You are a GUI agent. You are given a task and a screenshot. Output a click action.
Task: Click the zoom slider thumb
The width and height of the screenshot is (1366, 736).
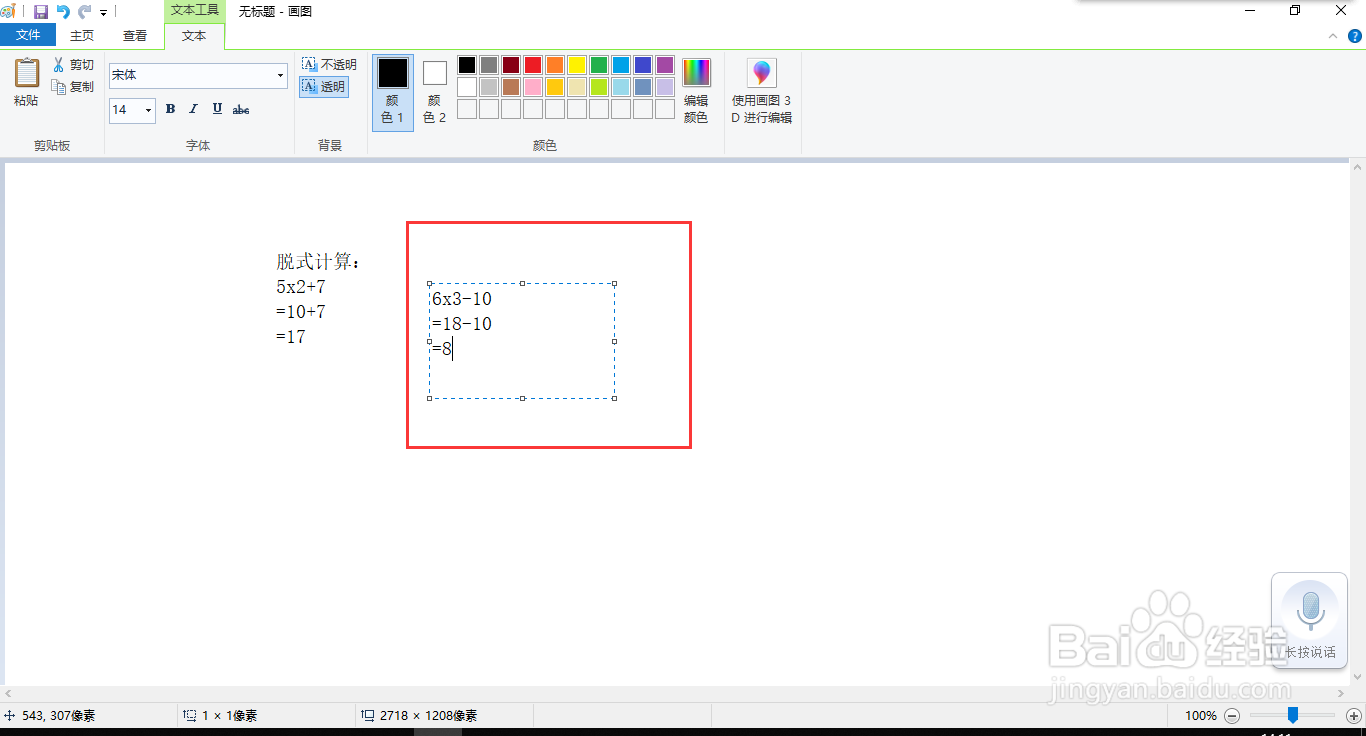[1292, 715]
